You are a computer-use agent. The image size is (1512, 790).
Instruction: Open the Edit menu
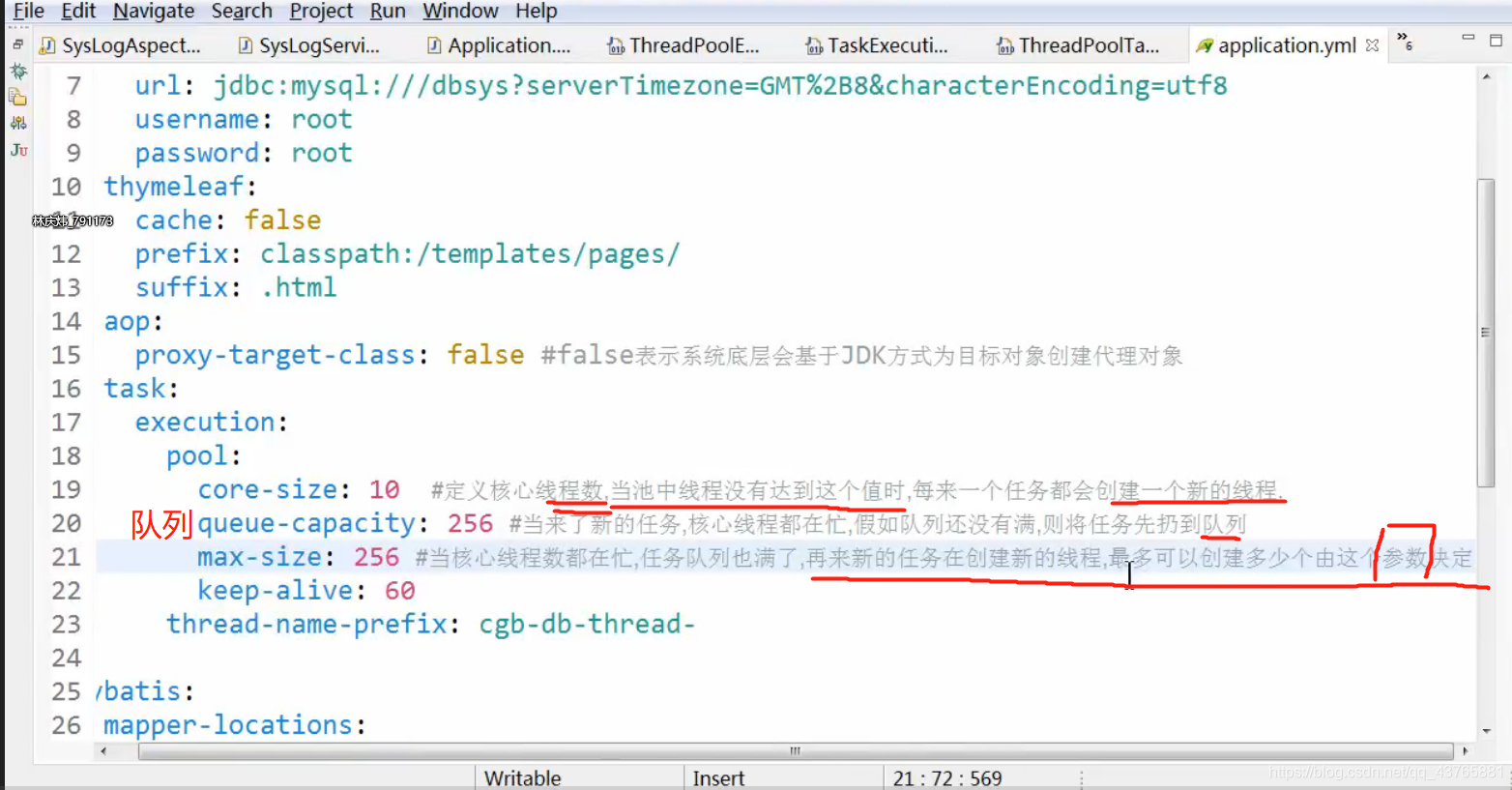(78, 11)
